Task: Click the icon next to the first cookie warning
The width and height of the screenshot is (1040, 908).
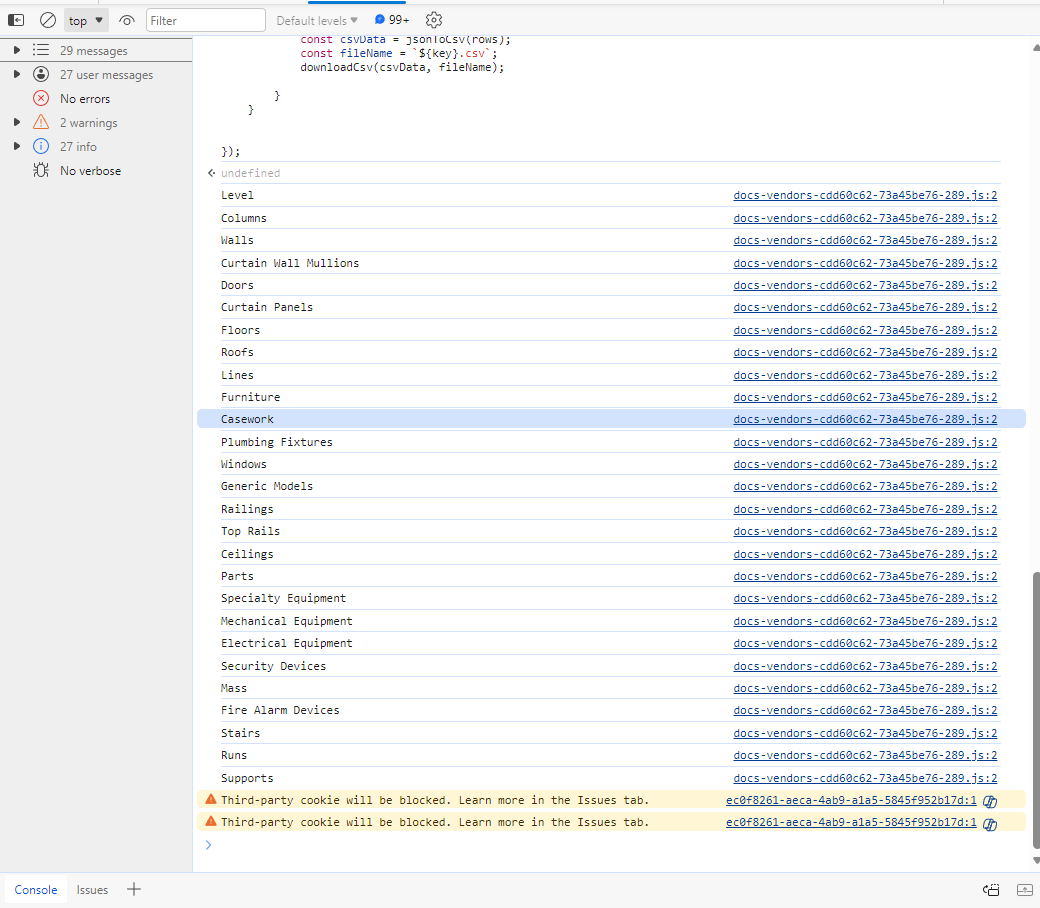Action: click(x=990, y=800)
